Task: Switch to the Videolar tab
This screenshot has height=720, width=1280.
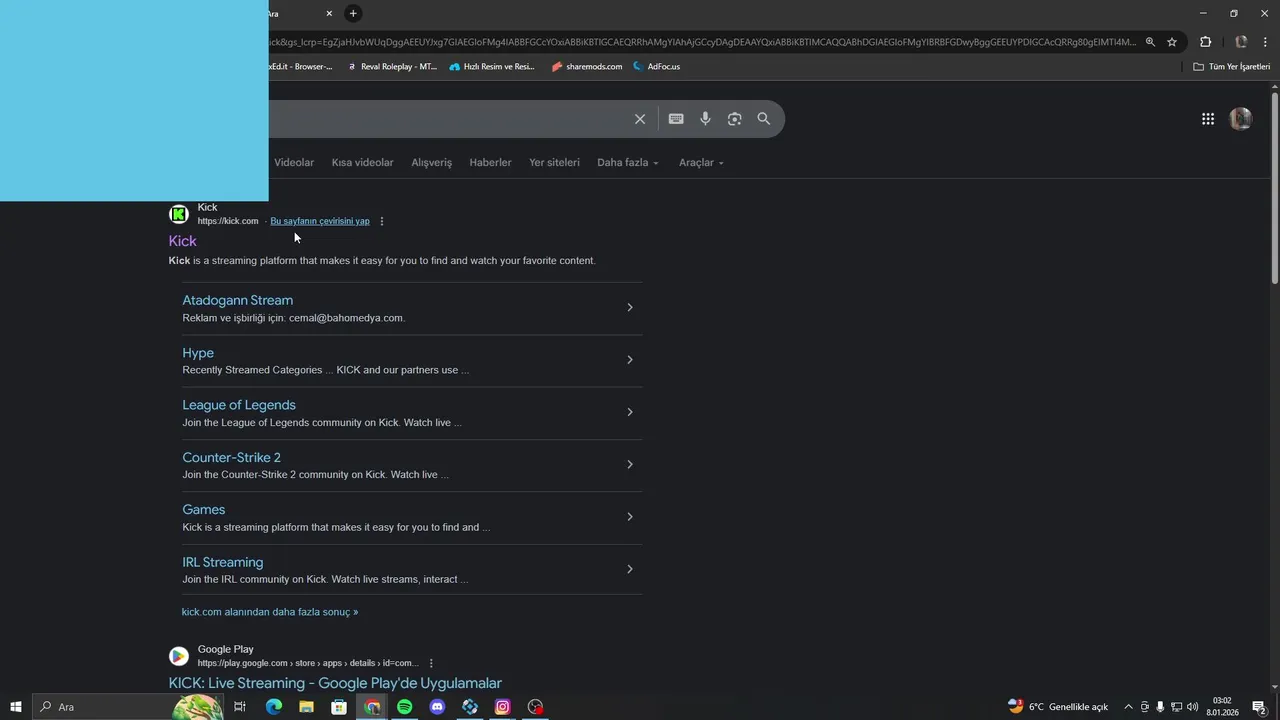Action: click(x=294, y=162)
